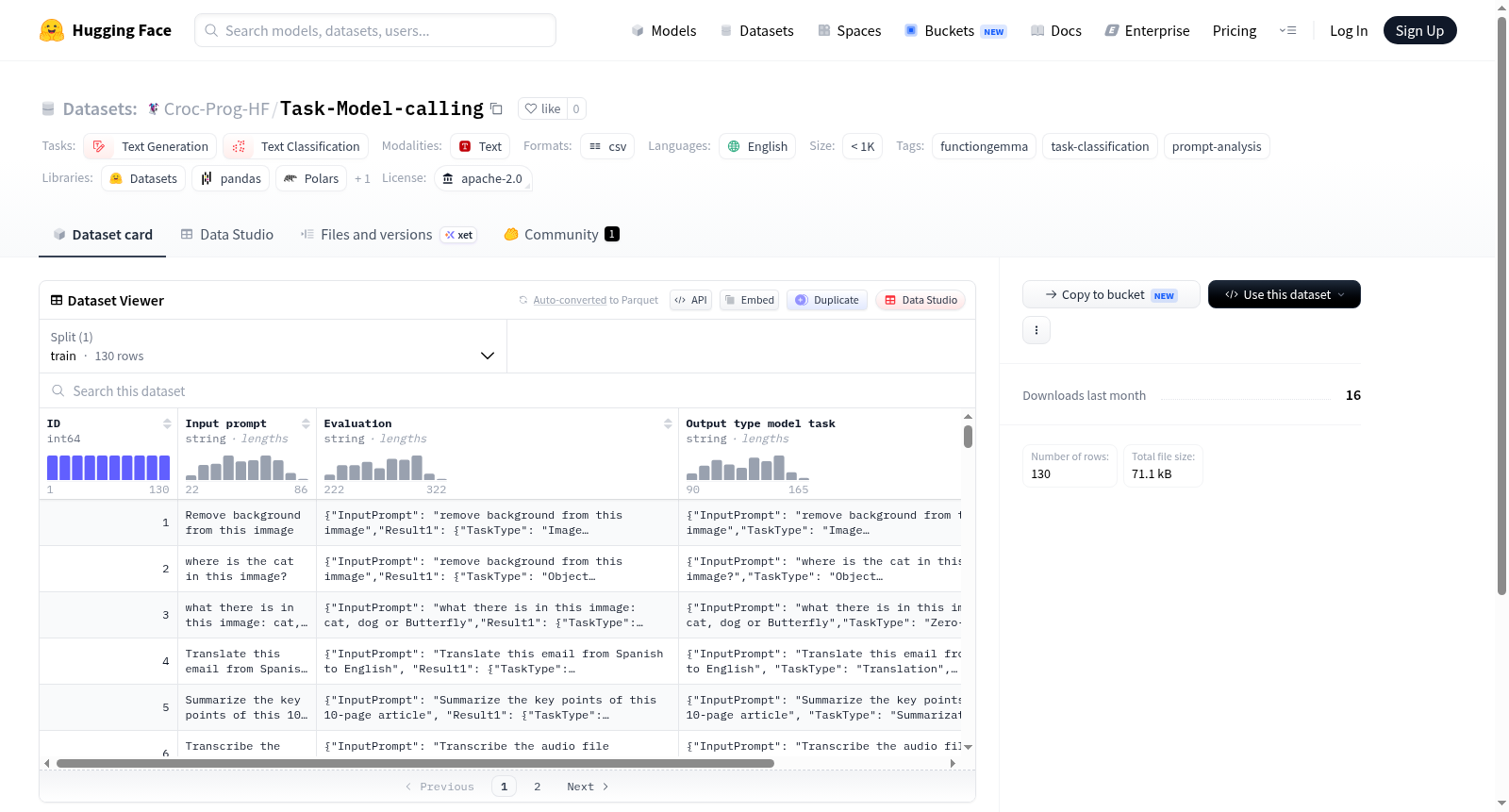This screenshot has width=1509, height=812.
Task: Open the Croc-Prog-HF user avatar
Action: (154, 108)
